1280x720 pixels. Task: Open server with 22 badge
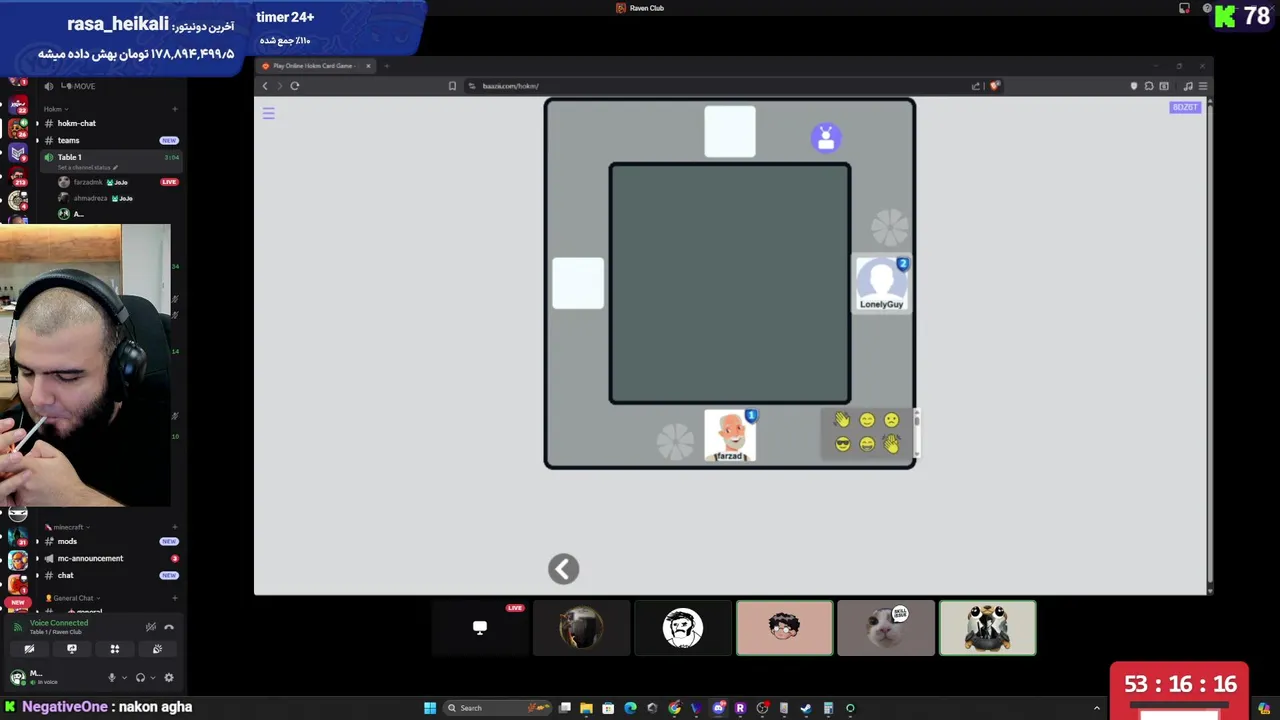pyautogui.click(x=17, y=104)
